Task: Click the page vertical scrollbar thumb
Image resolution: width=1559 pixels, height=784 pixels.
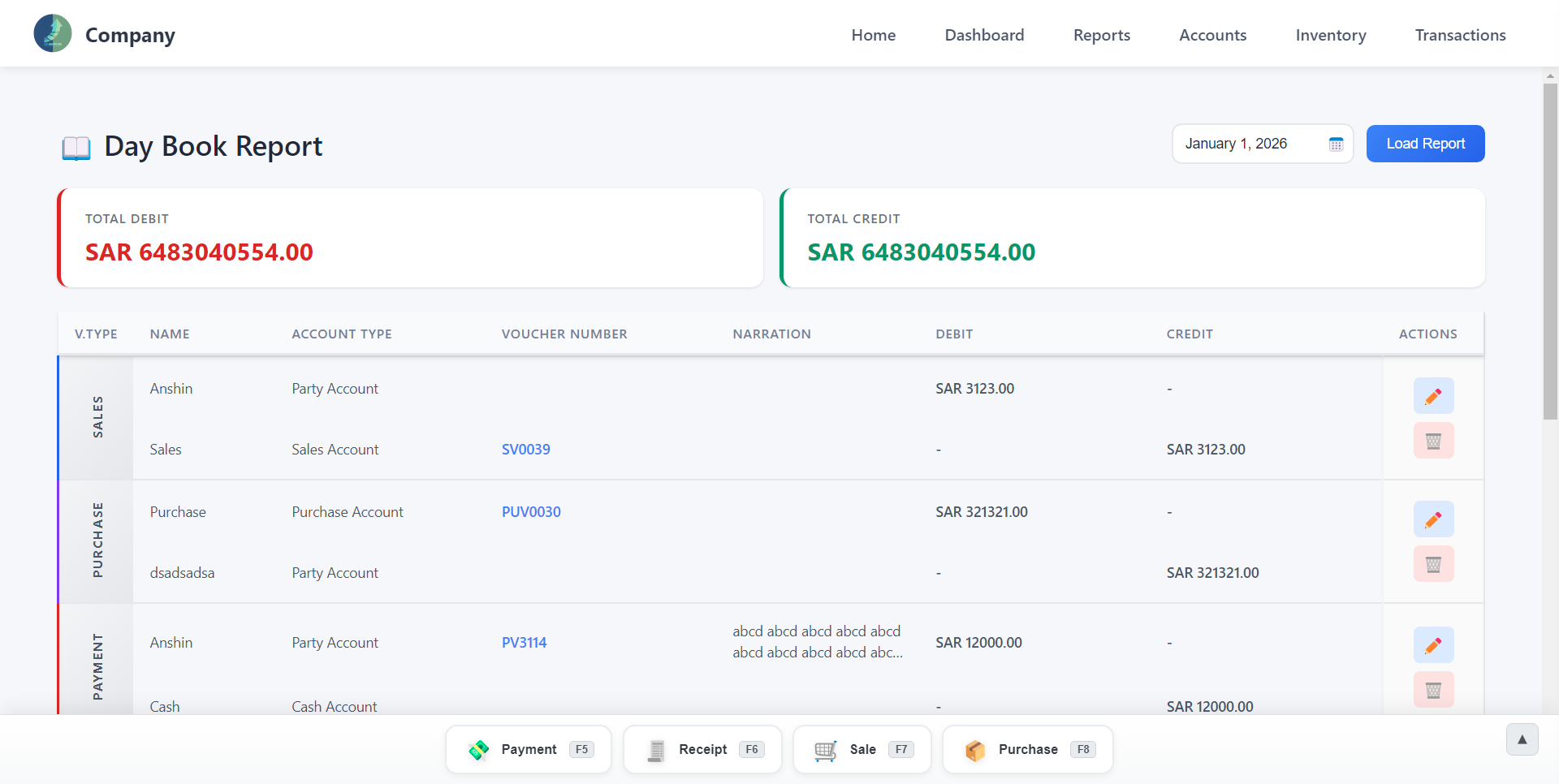Action: [1550, 252]
